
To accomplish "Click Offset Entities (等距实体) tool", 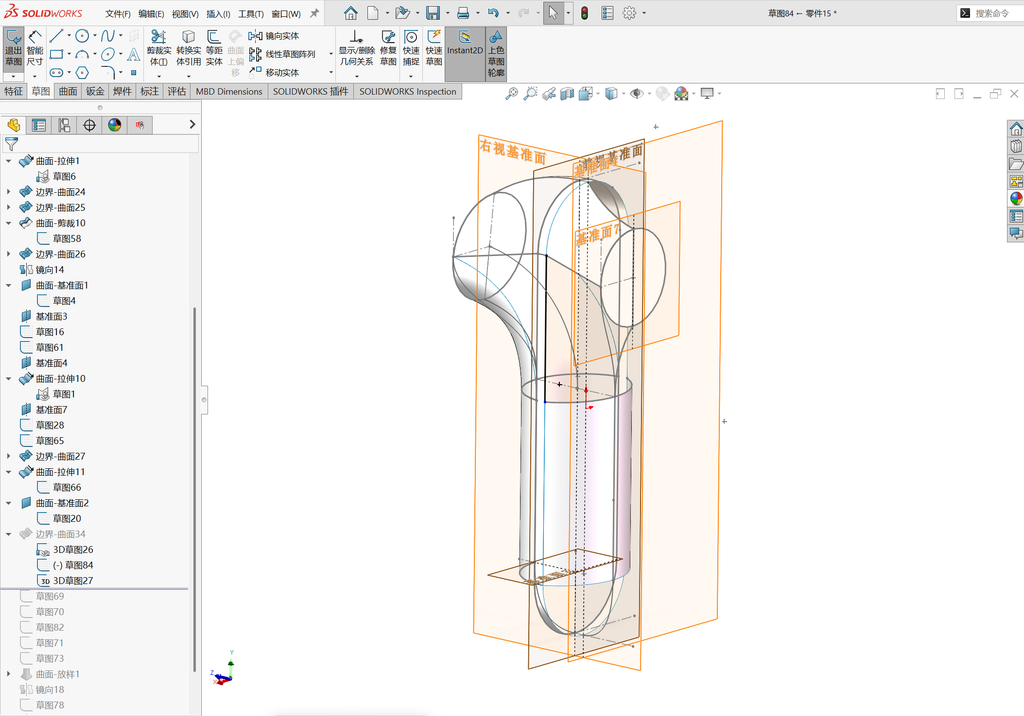I will coord(214,48).
